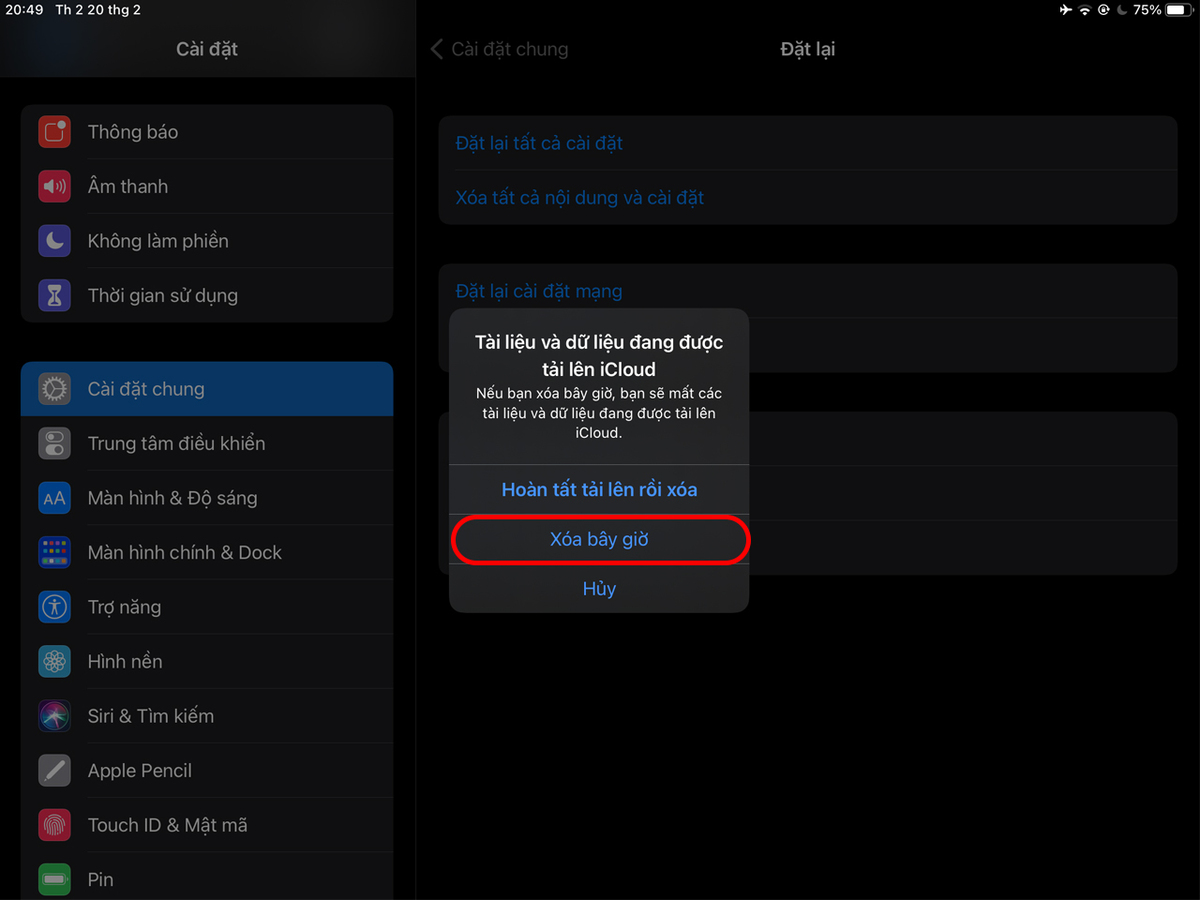The image size is (1200, 900).
Task: Open Màn hình & Độ sáng row
Action: coord(207,498)
